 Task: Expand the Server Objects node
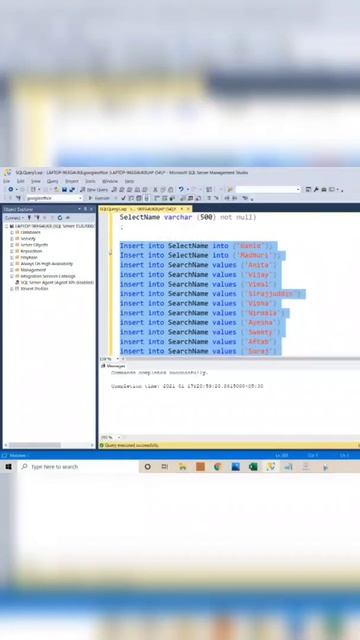point(12,245)
